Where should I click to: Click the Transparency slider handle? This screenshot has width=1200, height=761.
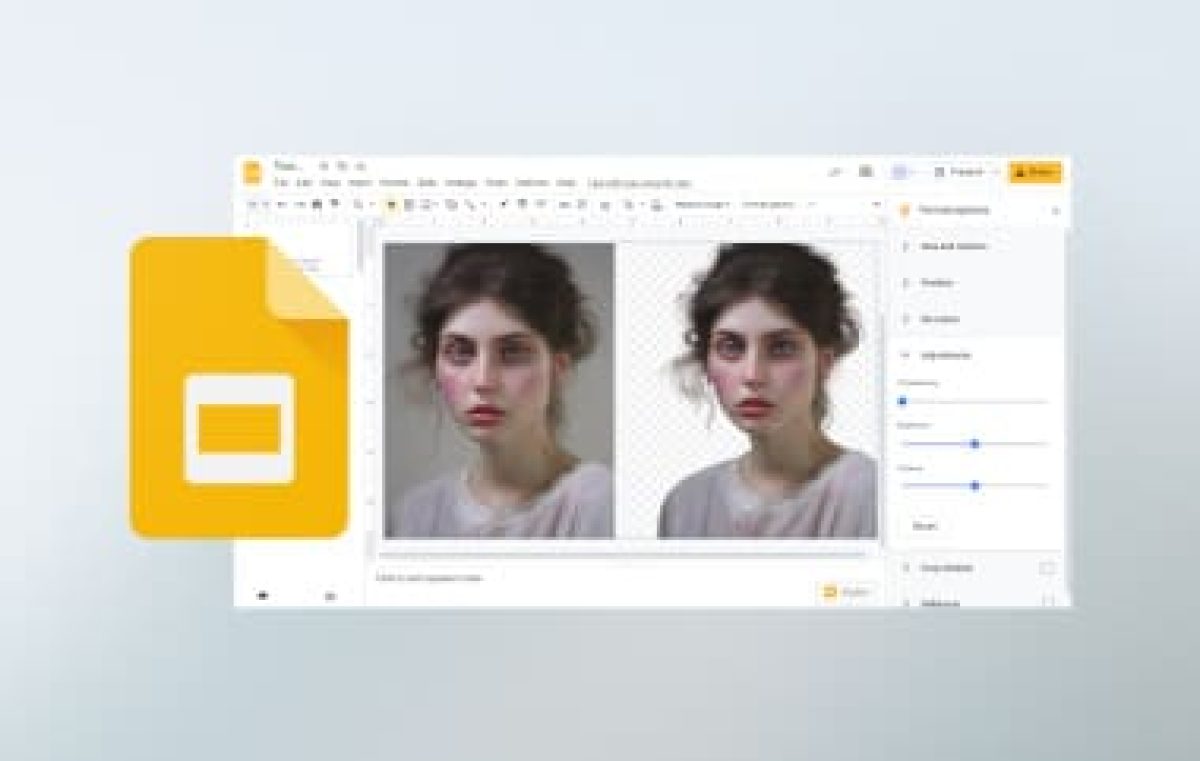[x=902, y=401]
